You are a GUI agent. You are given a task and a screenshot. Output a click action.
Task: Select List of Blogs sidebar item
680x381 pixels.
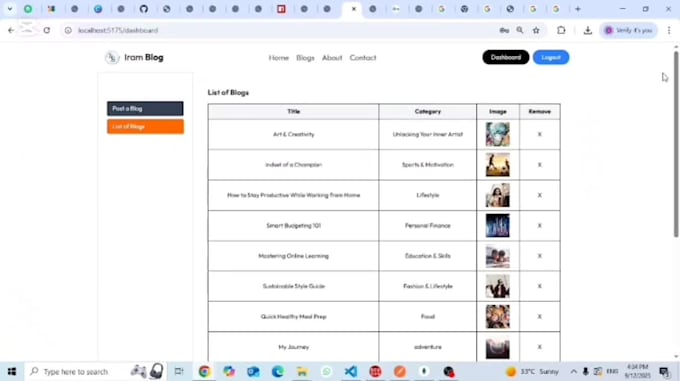click(145, 127)
